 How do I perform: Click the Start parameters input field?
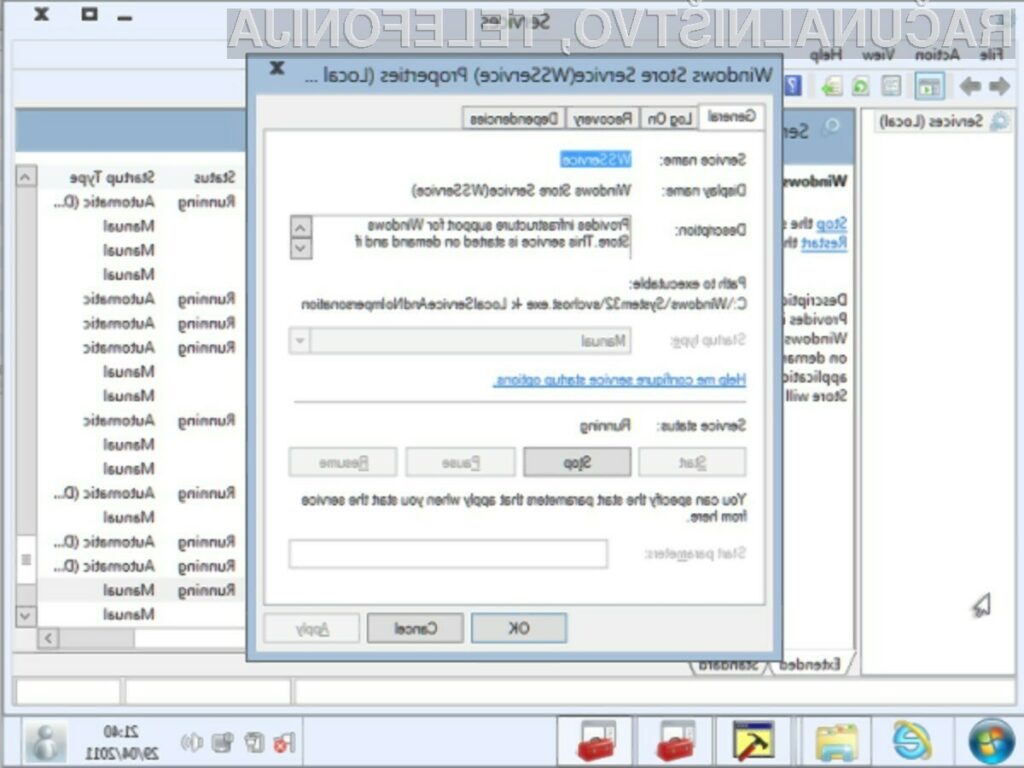click(449, 554)
